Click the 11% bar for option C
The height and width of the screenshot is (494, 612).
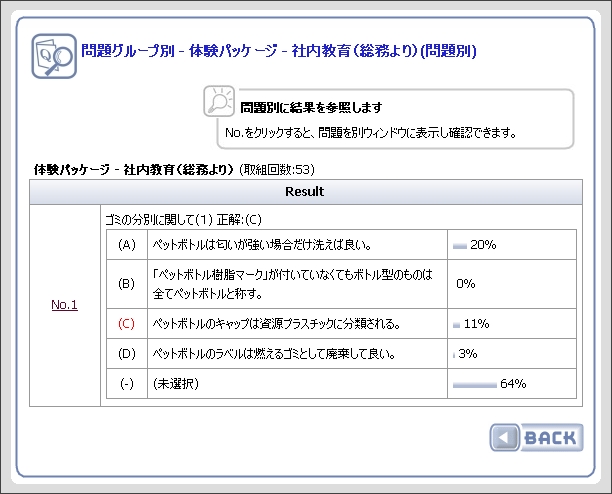(x=457, y=324)
